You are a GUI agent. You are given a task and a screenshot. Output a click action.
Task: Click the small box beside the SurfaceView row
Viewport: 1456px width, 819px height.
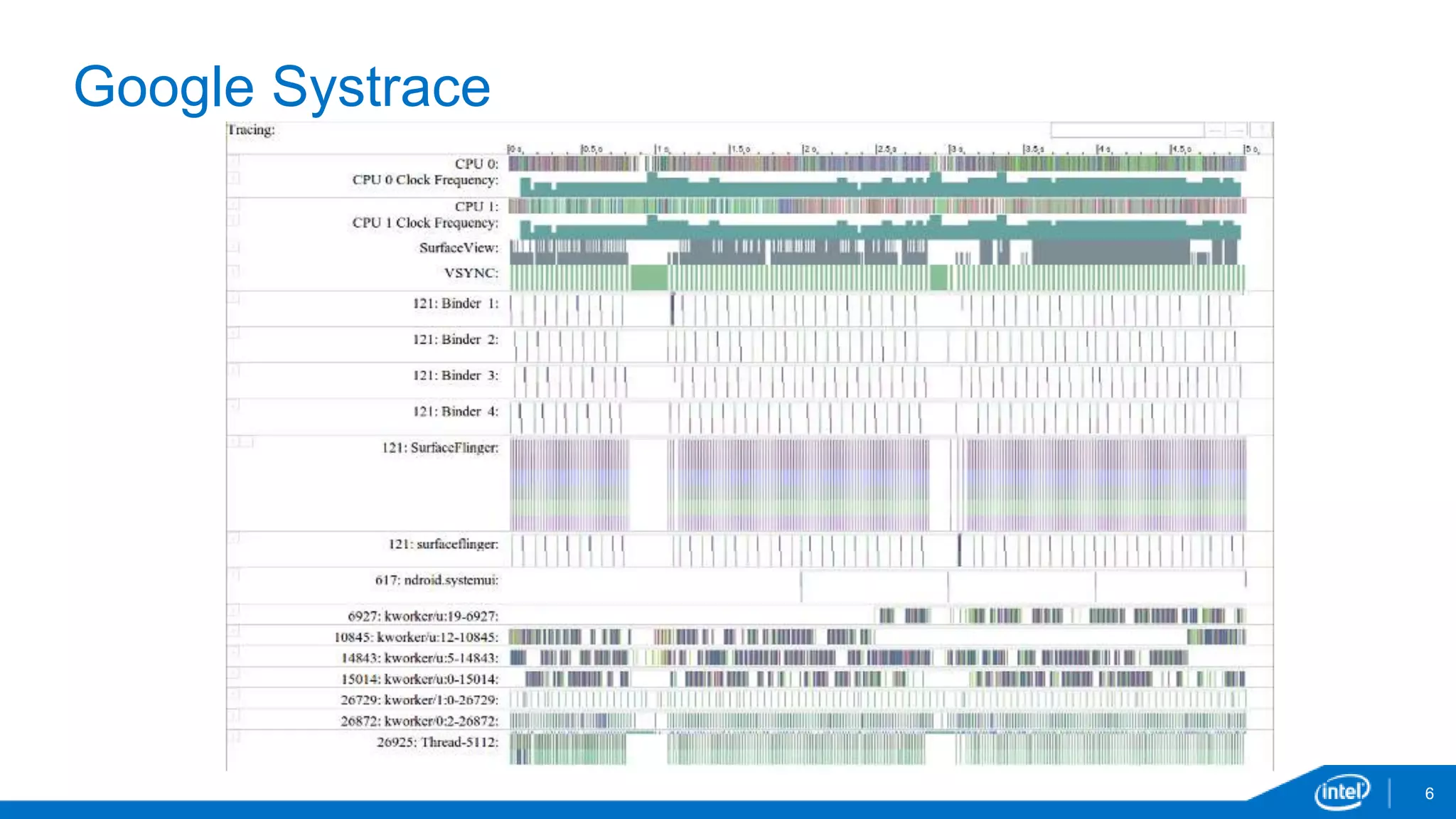tap(234, 247)
